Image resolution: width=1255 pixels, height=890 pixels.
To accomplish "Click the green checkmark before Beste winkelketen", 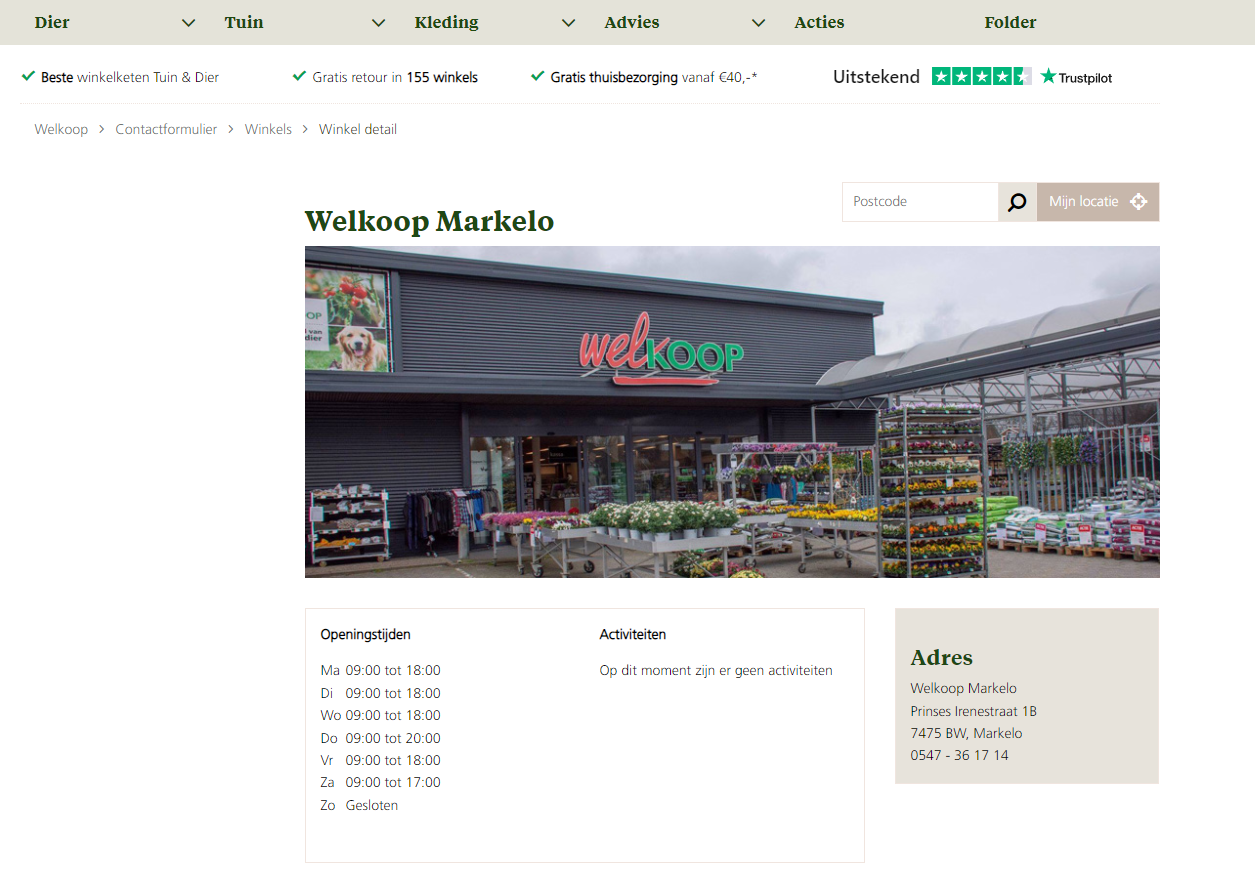I will (28, 76).
